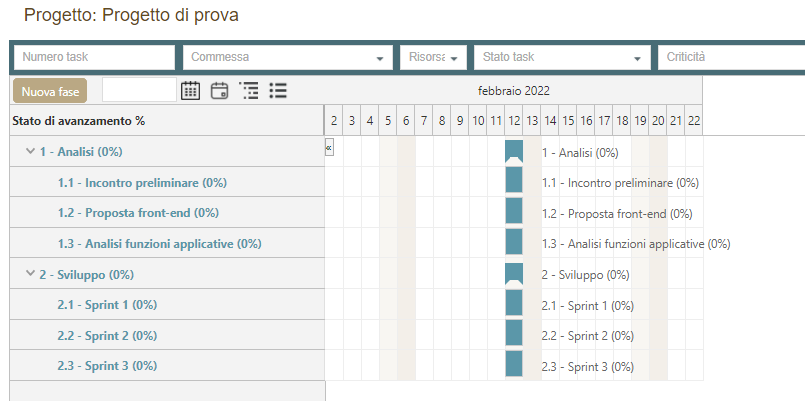Screen dimensions: 805x401
Task: Click the Numero task input field
Action: 94,58
